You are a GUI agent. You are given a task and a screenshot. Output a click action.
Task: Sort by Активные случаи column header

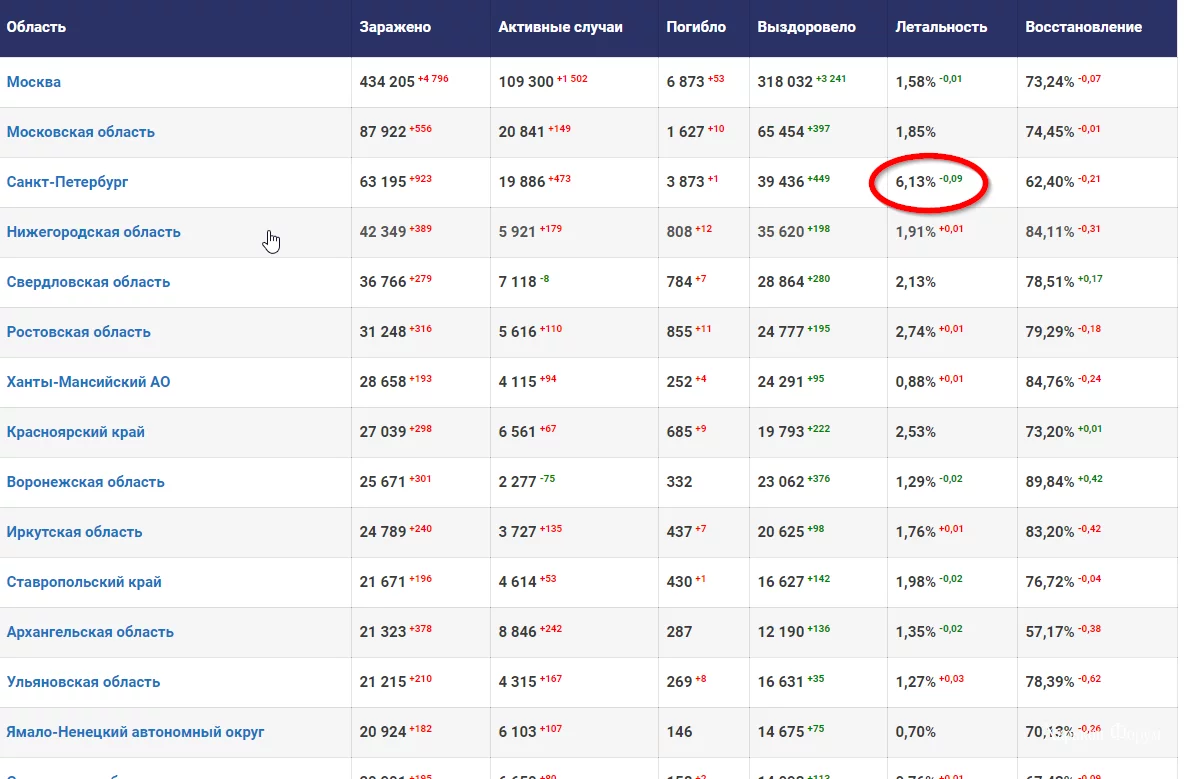[x=560, y=27]
